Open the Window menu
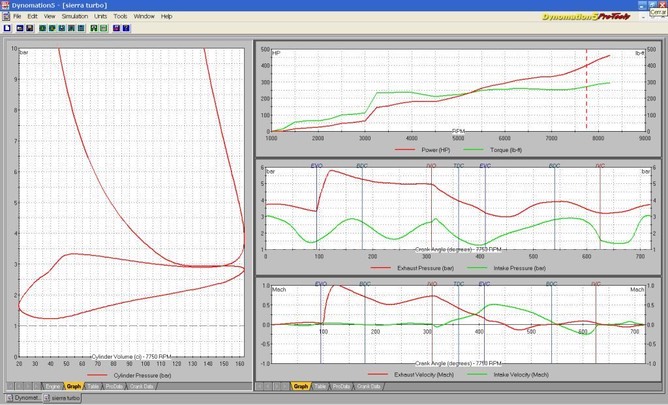668x405 pixels. (x=144, y=16)
